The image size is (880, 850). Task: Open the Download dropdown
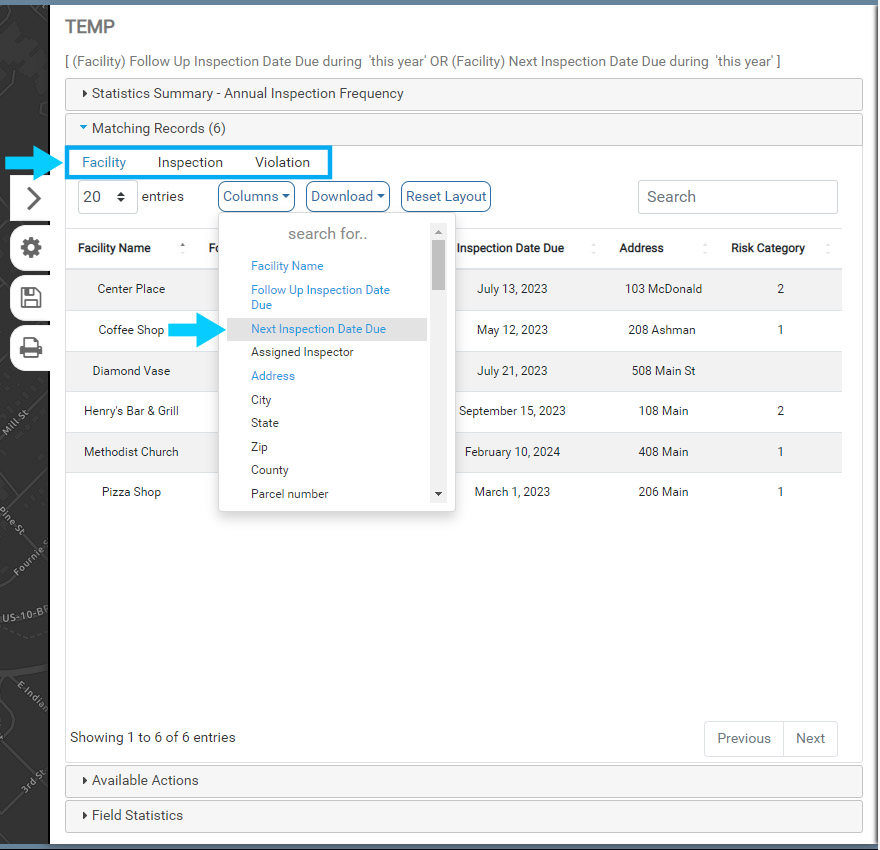347,197
